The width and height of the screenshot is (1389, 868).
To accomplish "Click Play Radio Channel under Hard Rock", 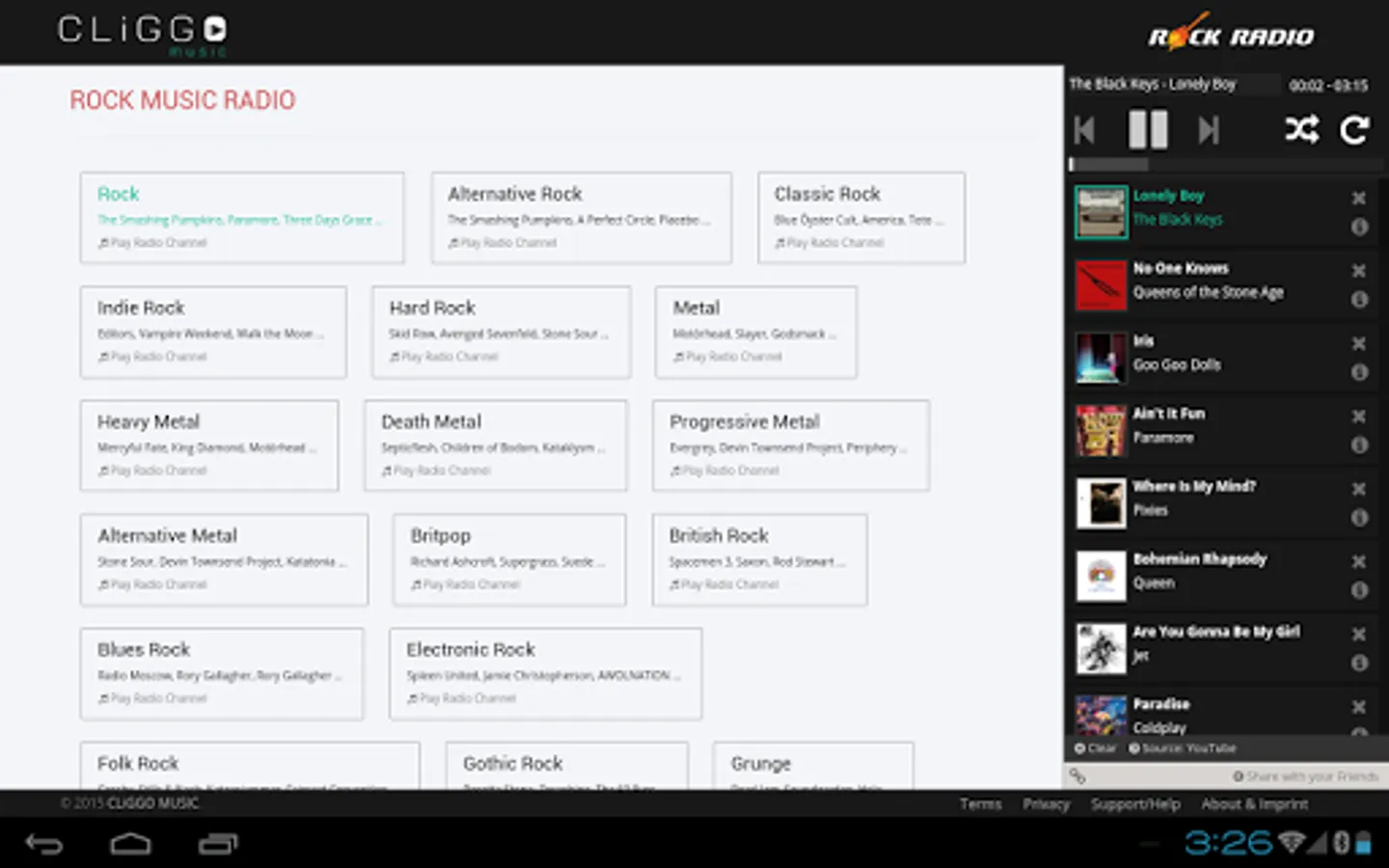I will (x=444, y=357).
